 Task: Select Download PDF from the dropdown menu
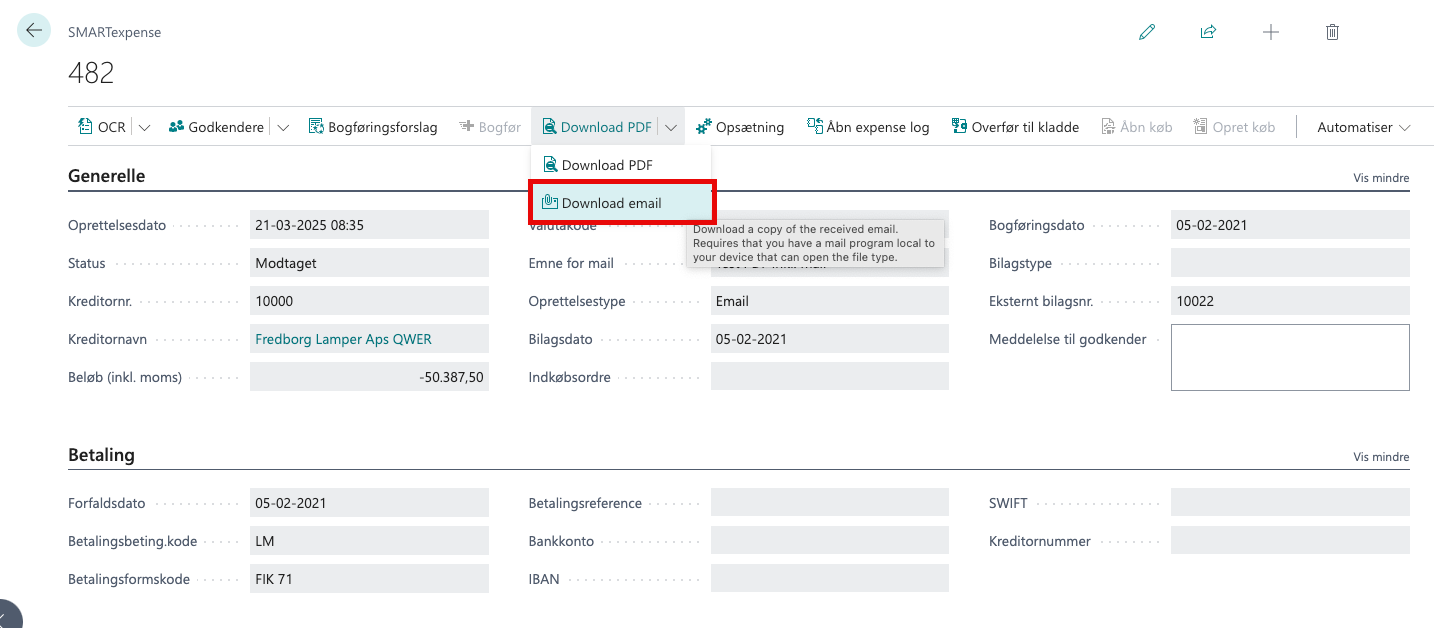coord(606,165)
